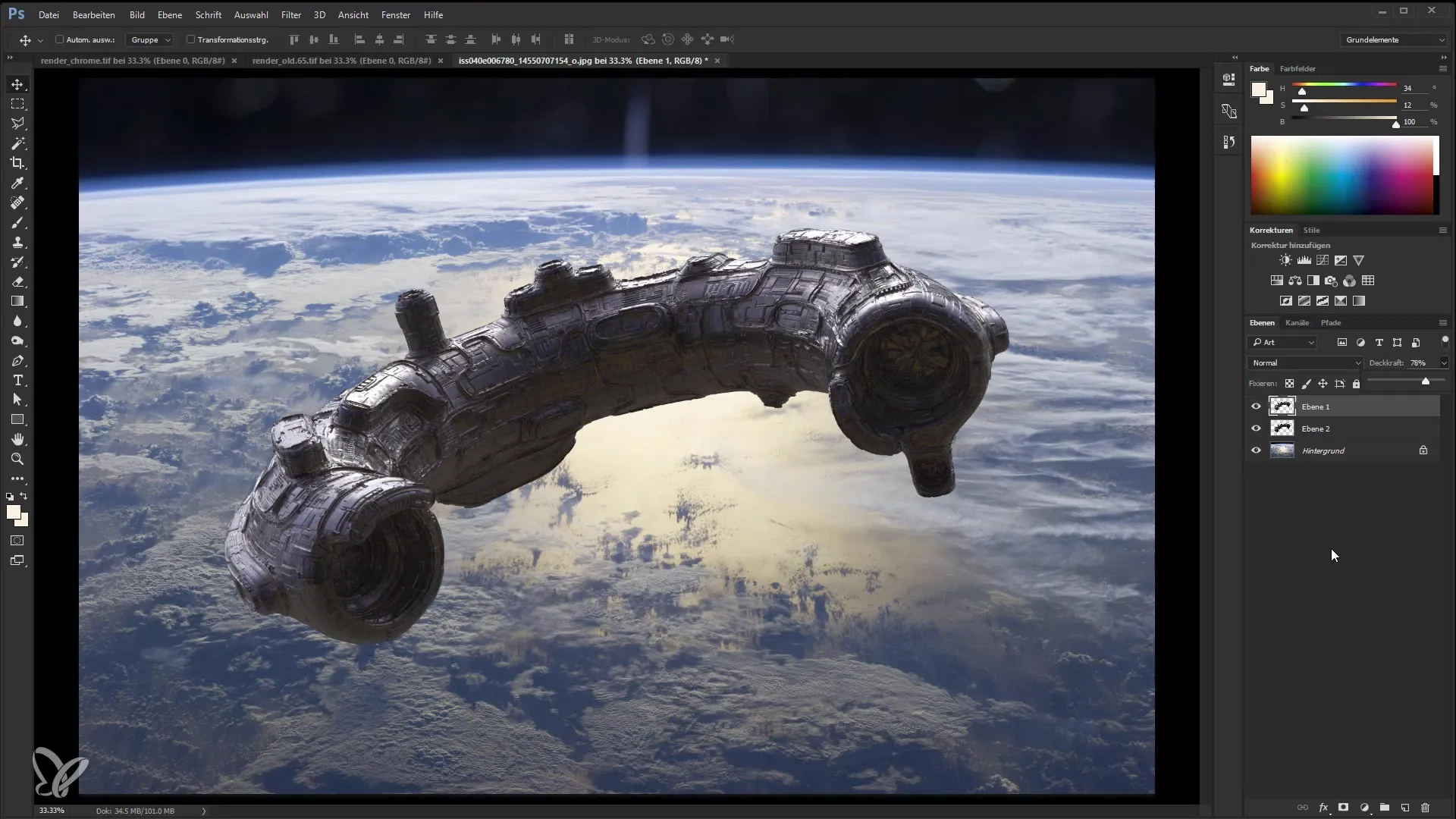Select the Brush tool
1456x819 pixels.
pos(17,222)
